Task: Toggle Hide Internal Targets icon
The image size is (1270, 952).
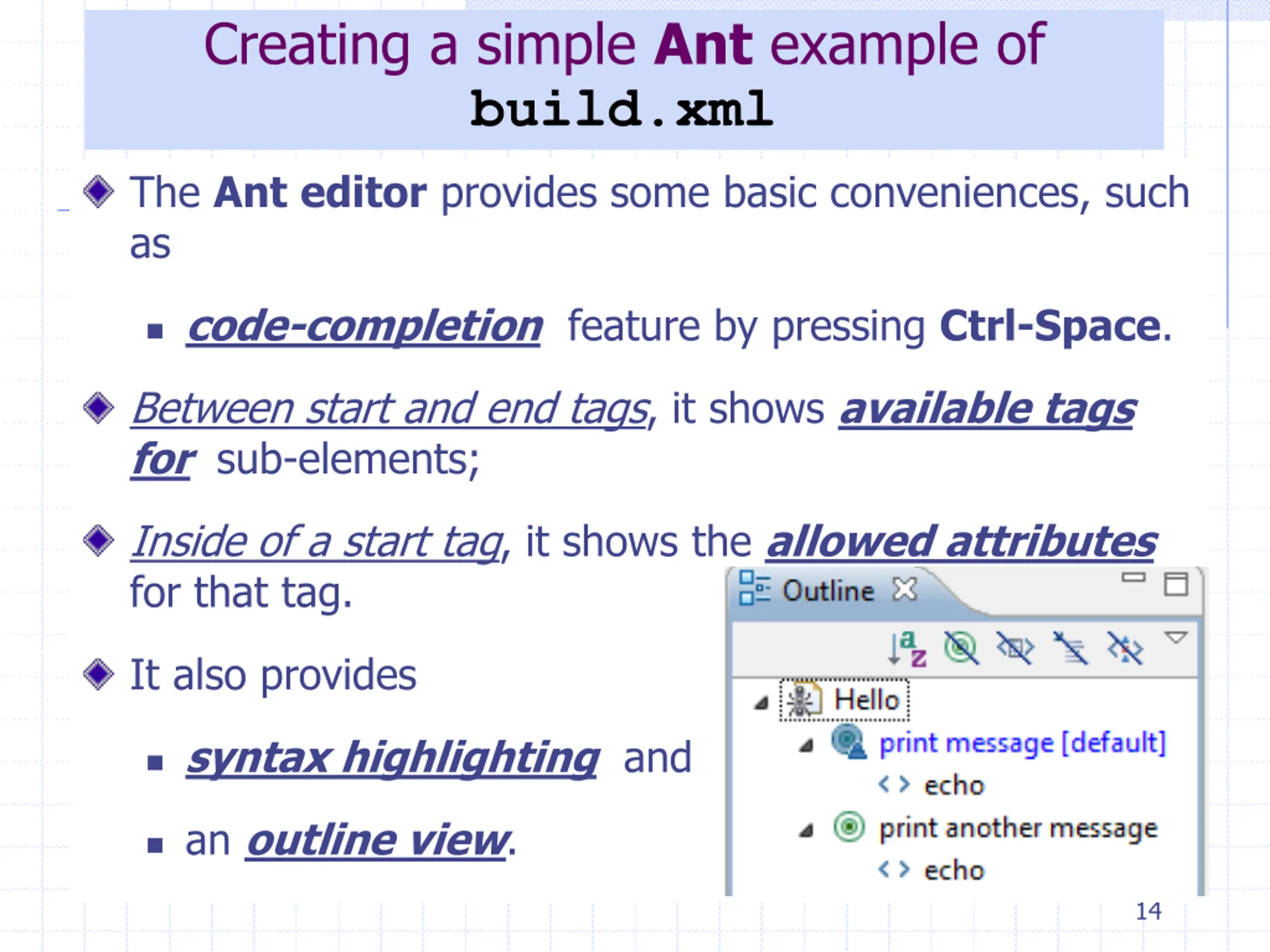Action: click(x=961, y=649)
